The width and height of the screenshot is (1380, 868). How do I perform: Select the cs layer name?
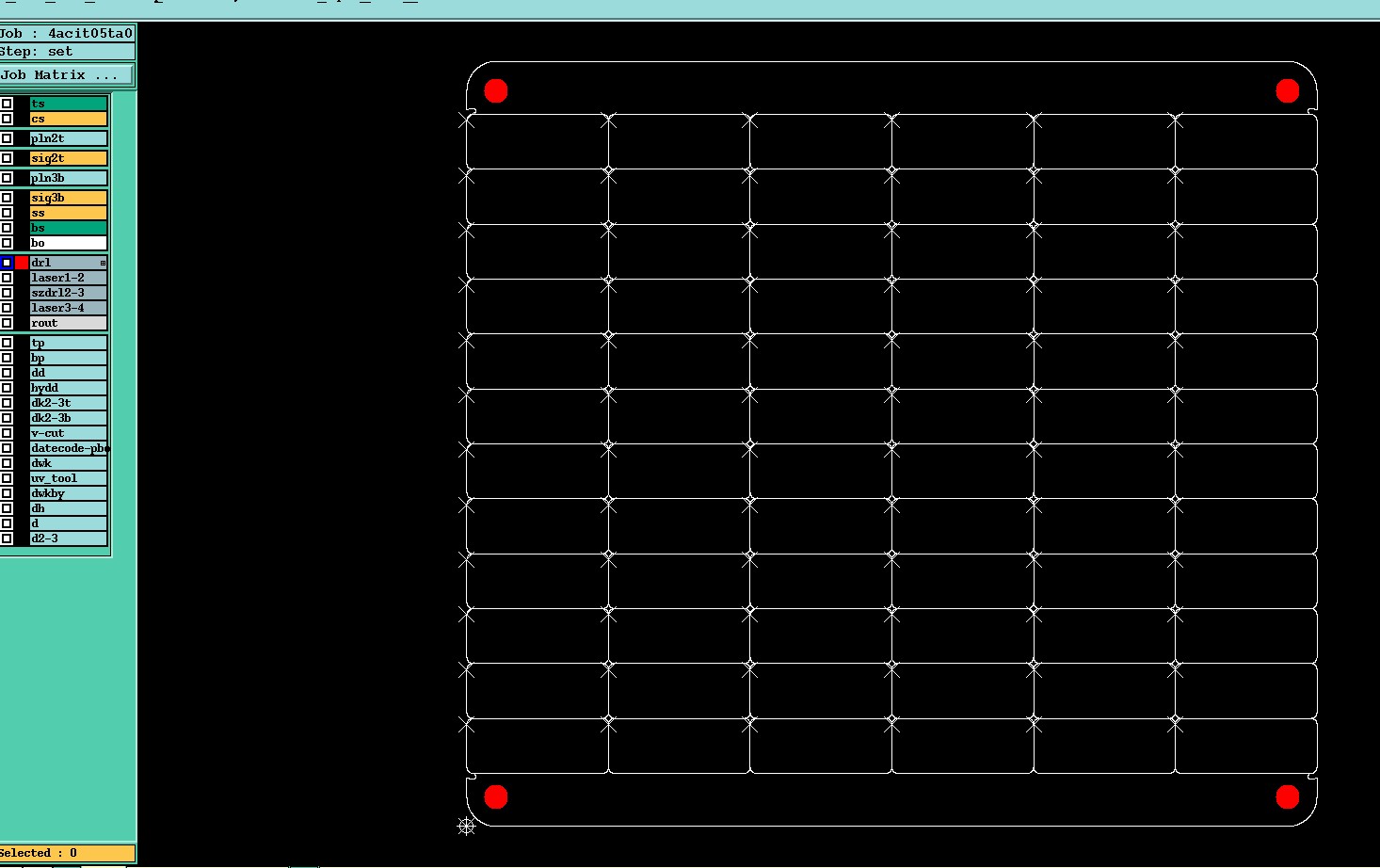(68, 119)
